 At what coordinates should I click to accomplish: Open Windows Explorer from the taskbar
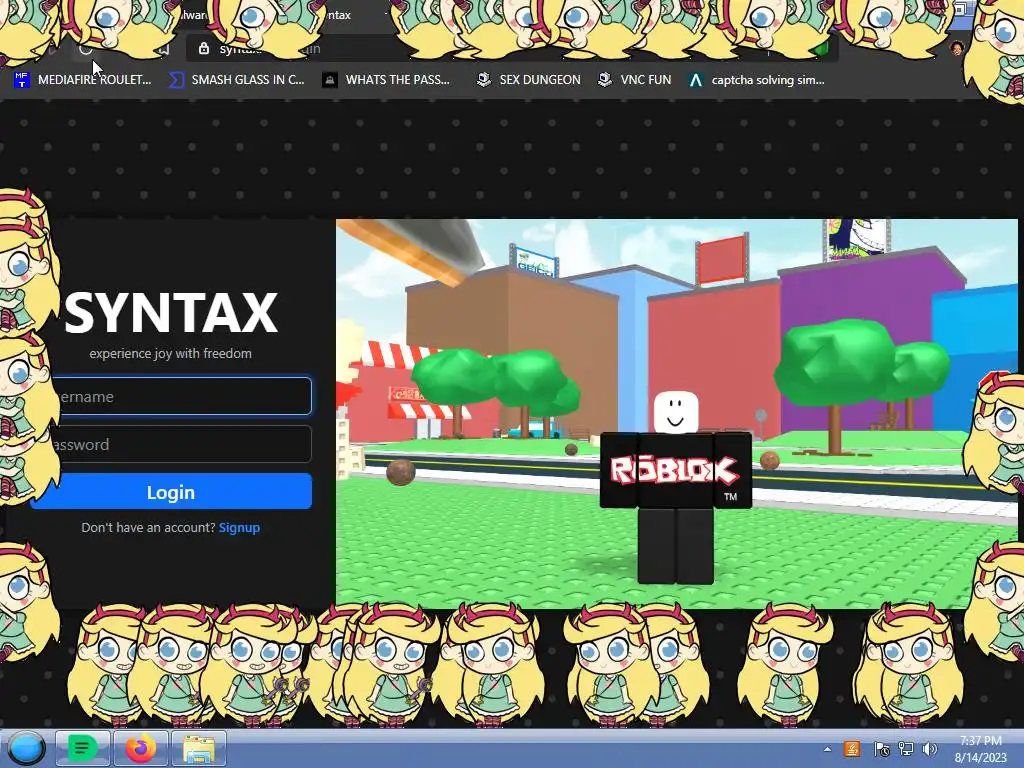199,748
